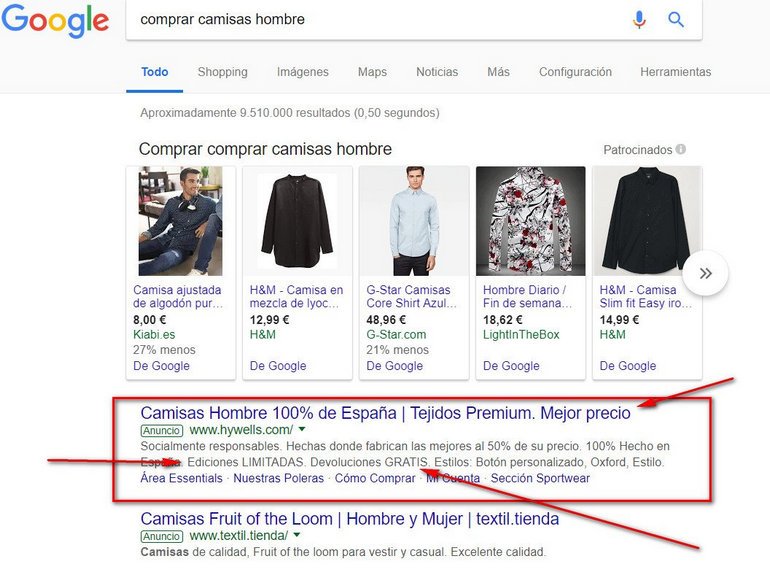Open H&M black lyocell shirt image
Viewport: 770px width, 578px height.
(297, 221)
